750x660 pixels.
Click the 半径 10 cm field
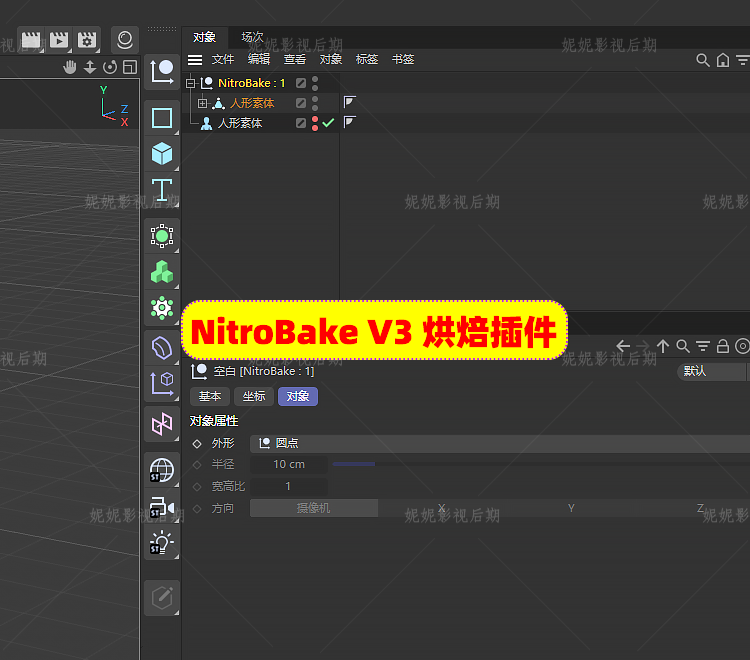pyautogui.click(x=289, y=464)
